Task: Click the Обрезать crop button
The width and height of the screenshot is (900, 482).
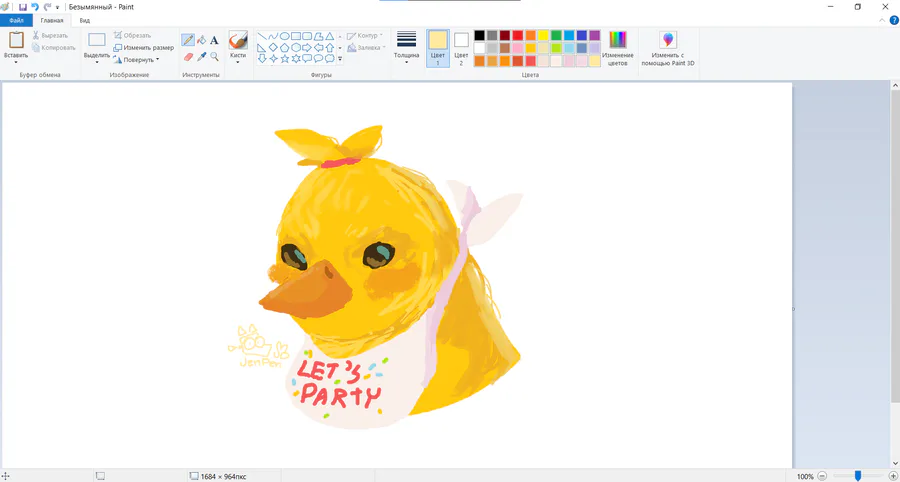Action: tap(132, 36)
